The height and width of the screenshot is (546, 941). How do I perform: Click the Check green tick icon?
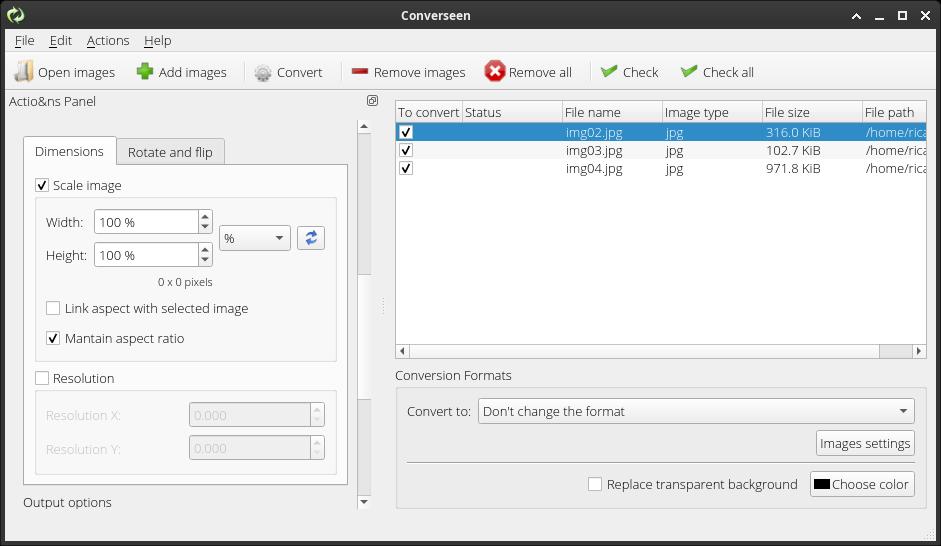point(609,72)
